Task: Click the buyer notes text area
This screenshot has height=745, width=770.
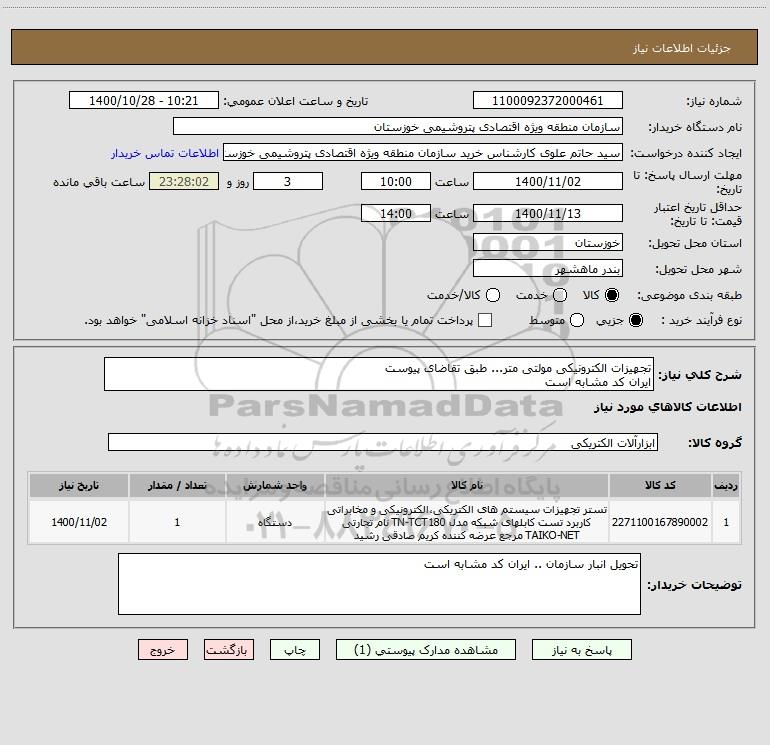Action: pyautogui.click(x=379, y=583)
